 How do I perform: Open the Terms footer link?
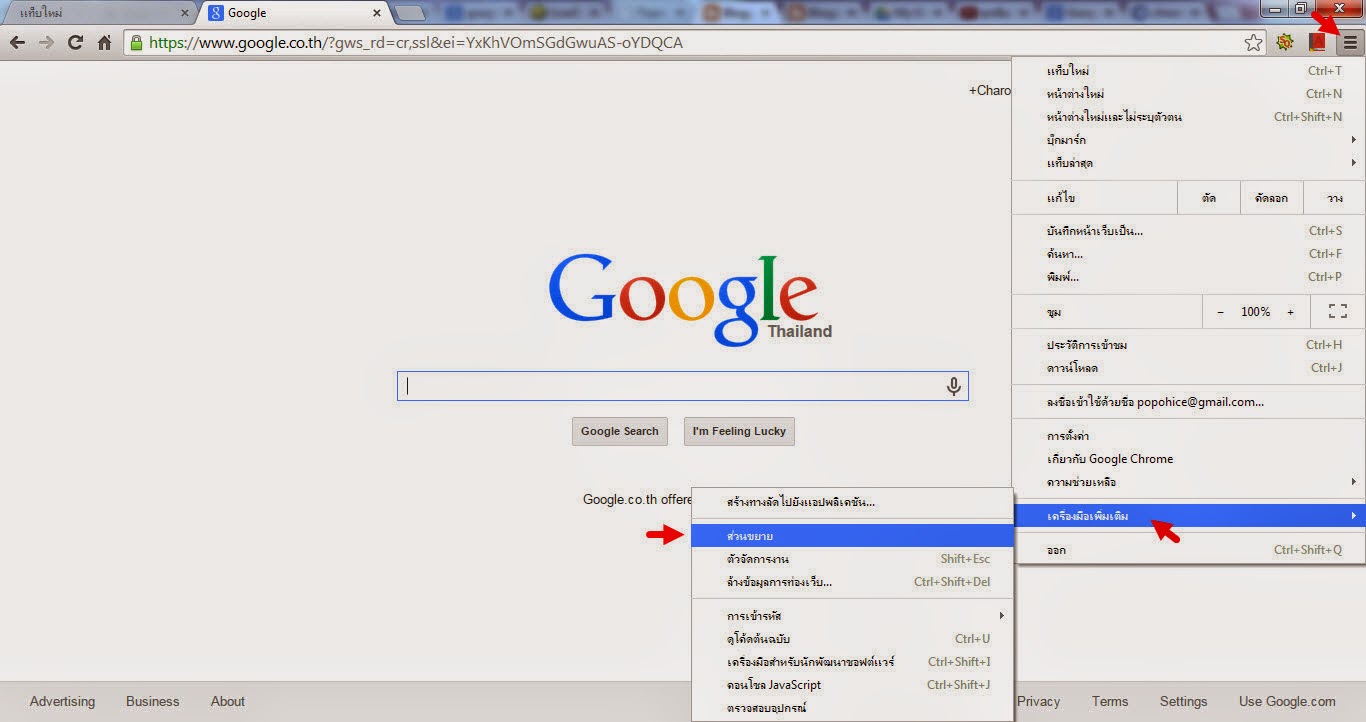pos(1110,701)
